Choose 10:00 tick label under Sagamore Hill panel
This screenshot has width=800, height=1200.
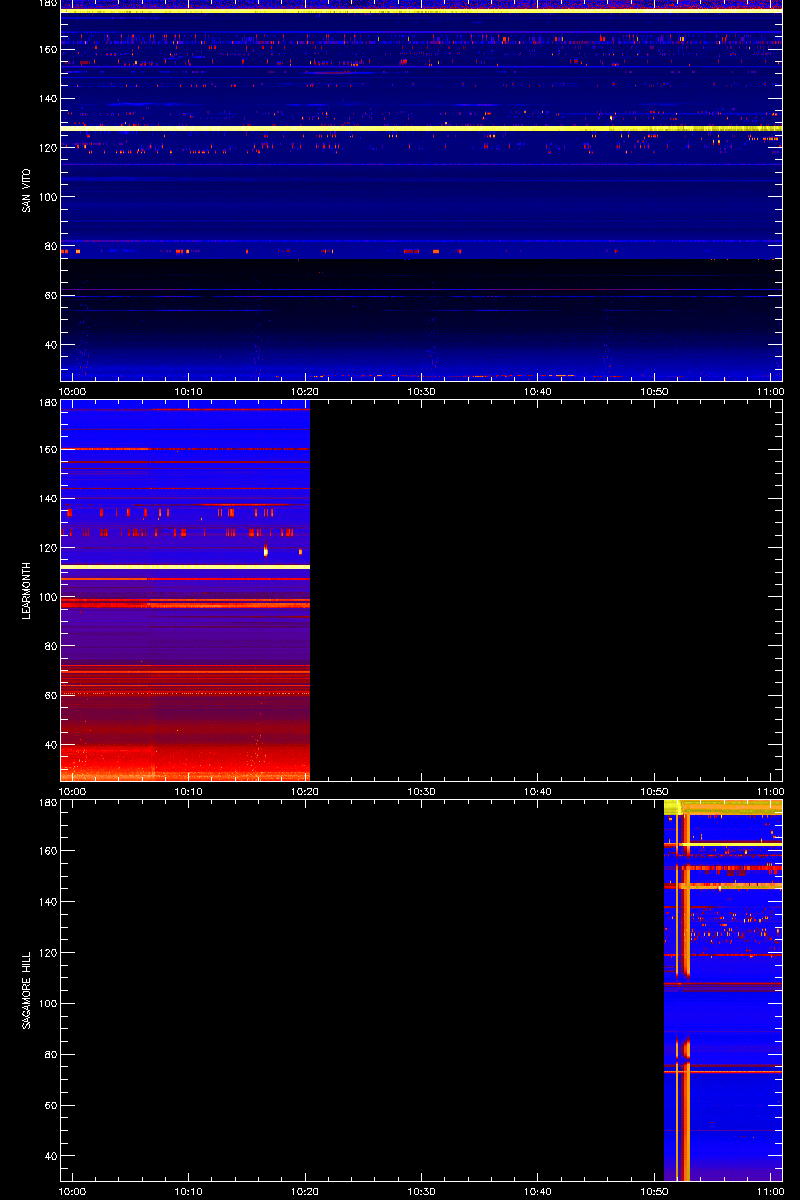[x=73, y=1192]
